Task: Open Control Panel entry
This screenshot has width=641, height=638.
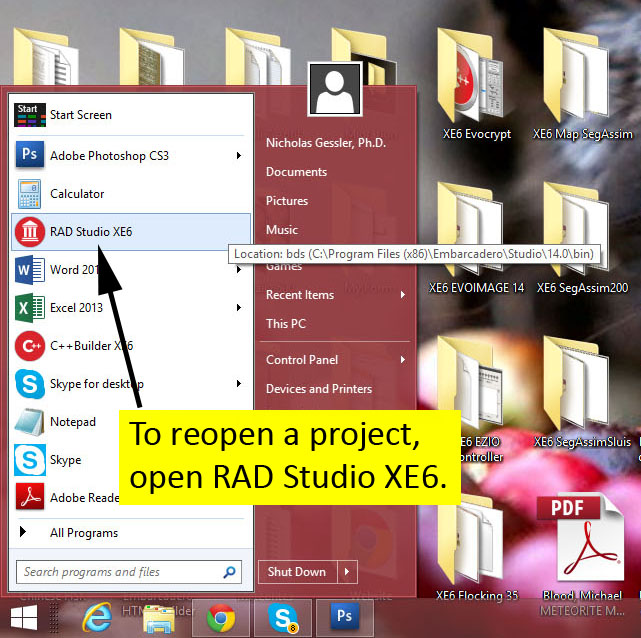Action: (302, 360)
